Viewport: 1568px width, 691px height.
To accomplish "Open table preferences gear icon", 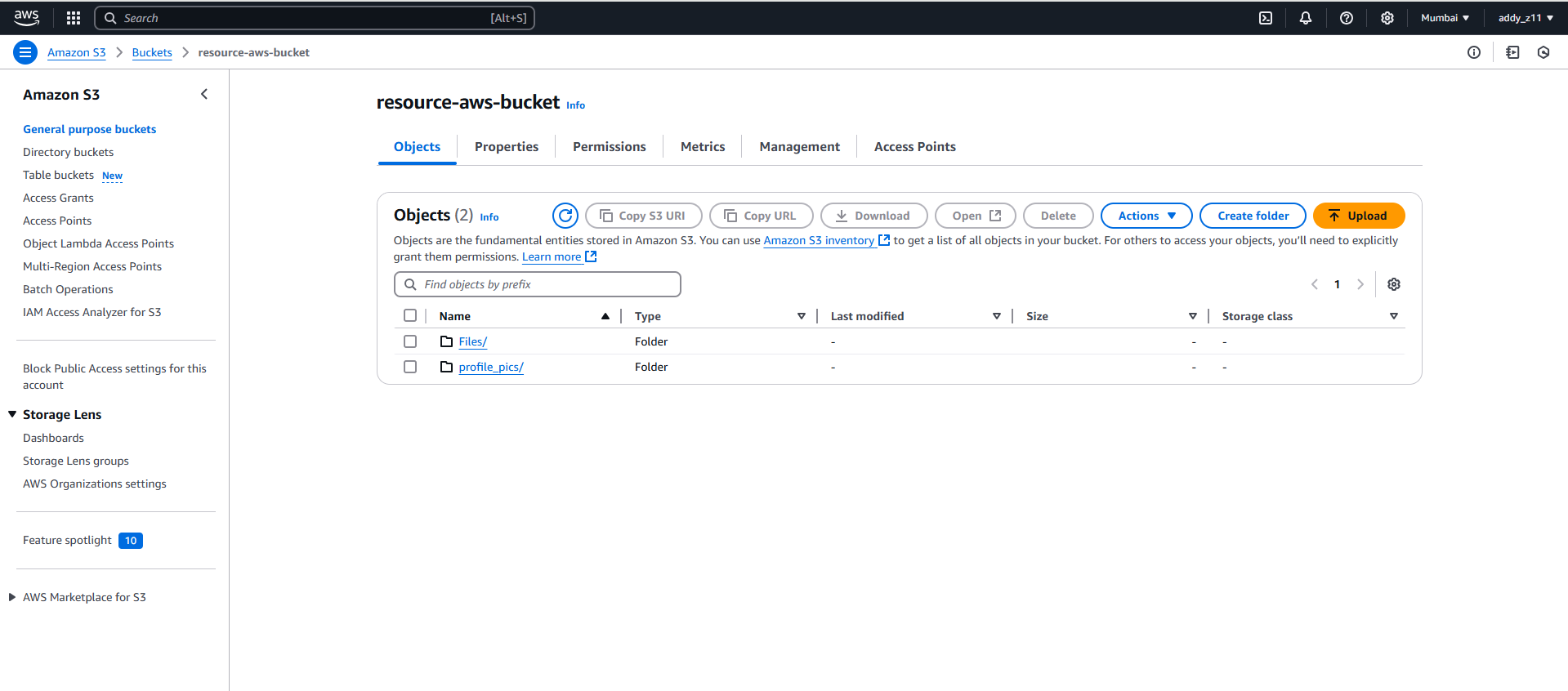I will point(1393,284).
